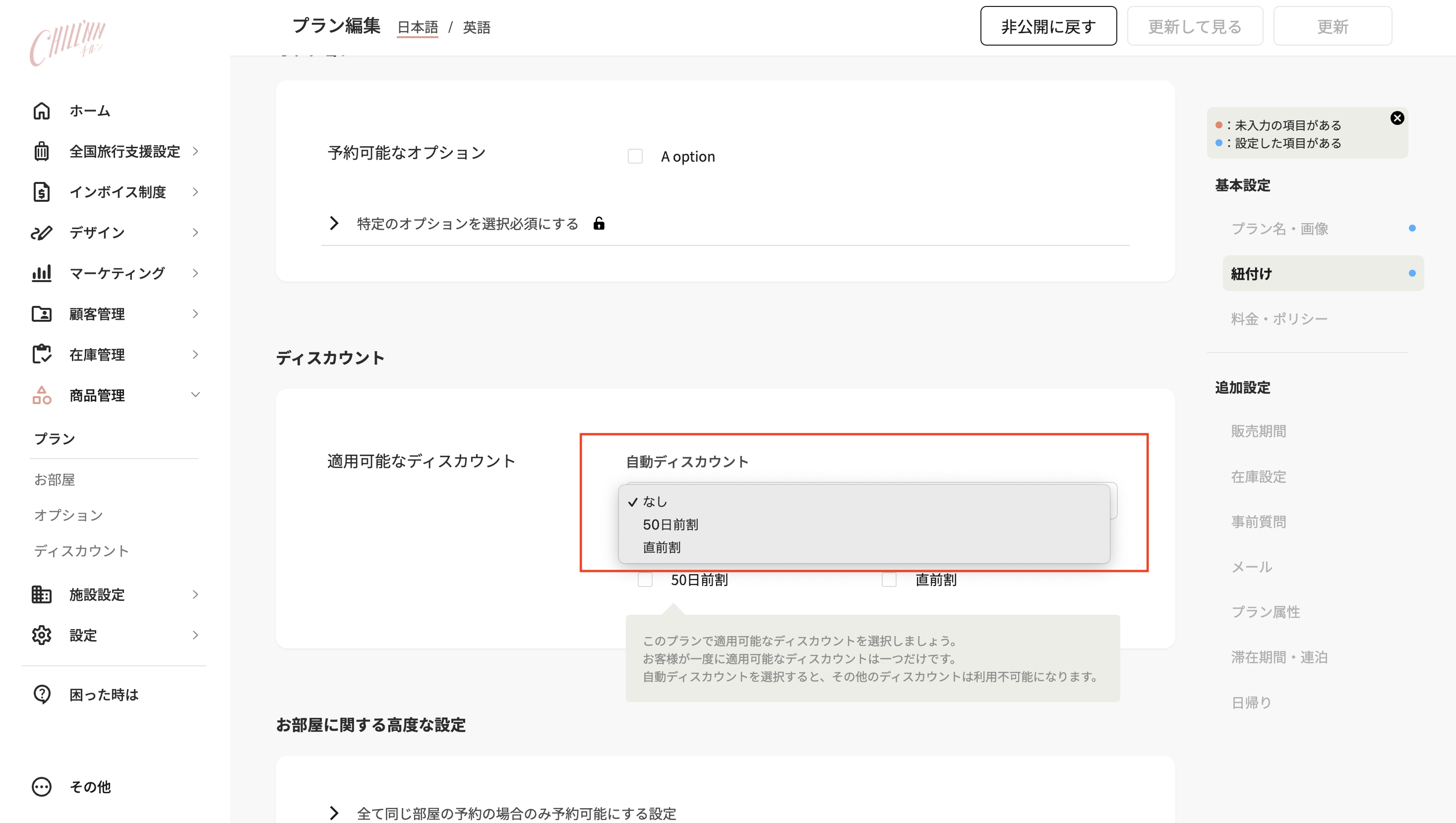Open 在庫管理 via the clipboard icon

[x=42, y=354]
